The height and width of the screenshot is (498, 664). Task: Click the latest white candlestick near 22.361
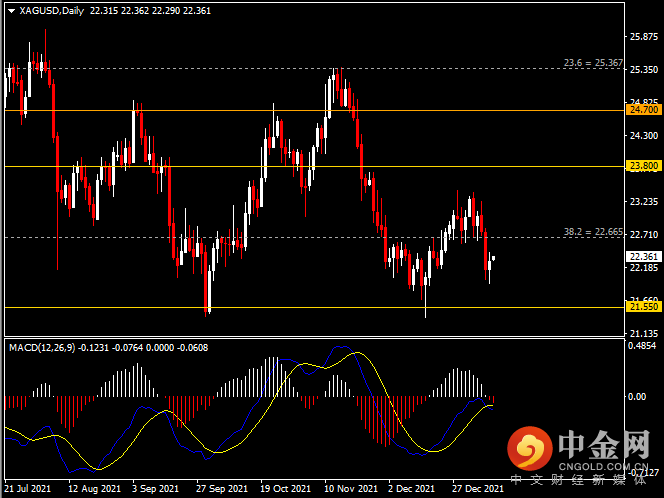tap(493, 258)
